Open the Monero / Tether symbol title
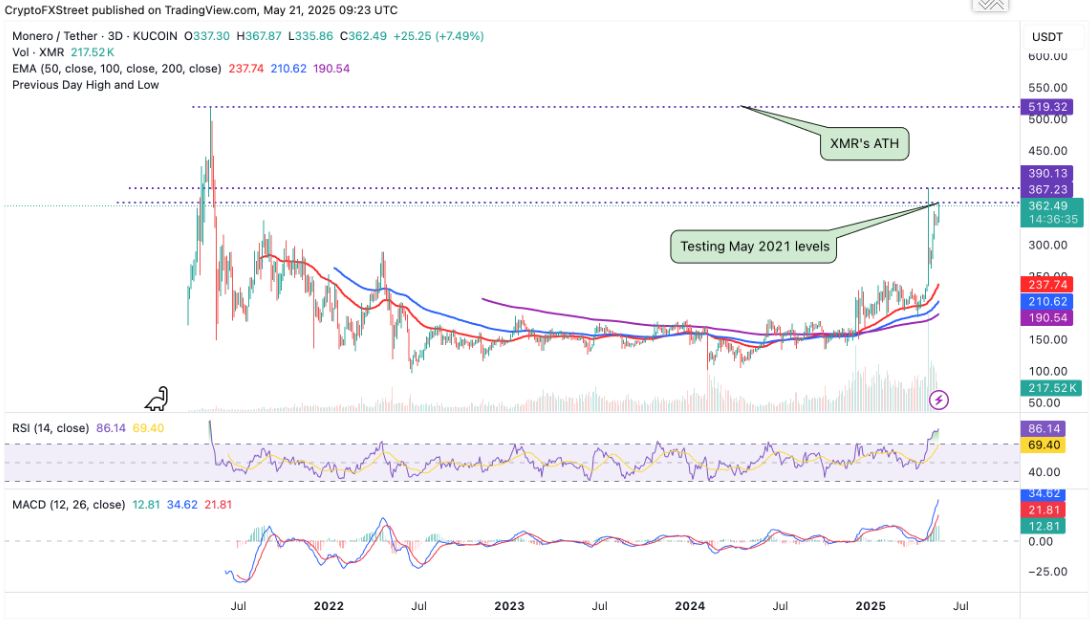The image size is (1091, 627). [x=95, y=35]
